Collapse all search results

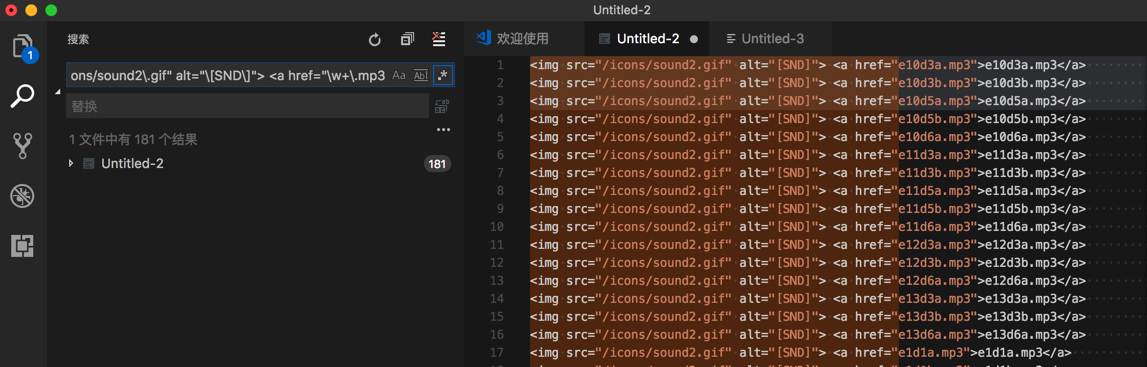point(407,39)
